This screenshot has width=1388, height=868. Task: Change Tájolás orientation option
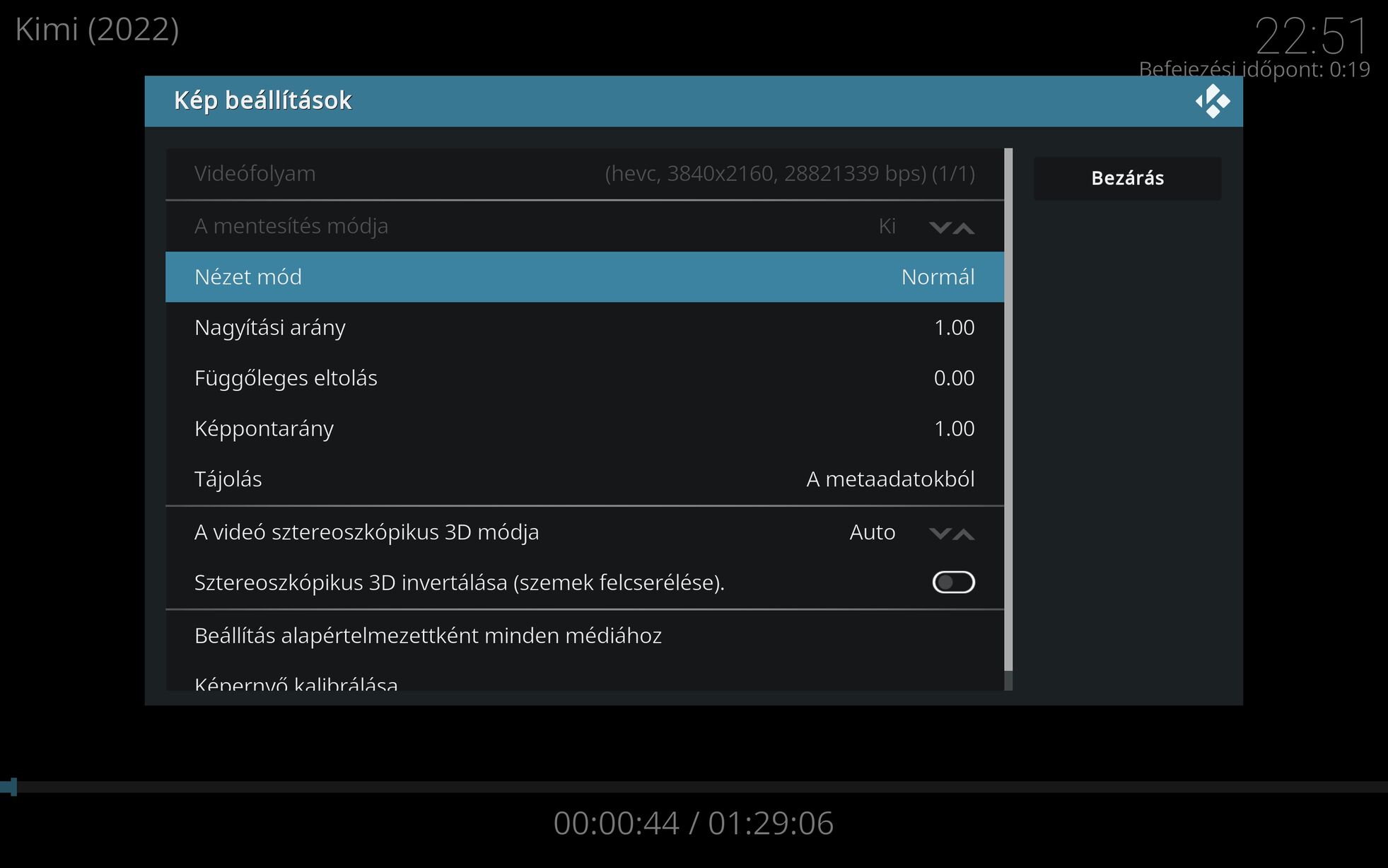pyautogui.click(x=584, y=479)
